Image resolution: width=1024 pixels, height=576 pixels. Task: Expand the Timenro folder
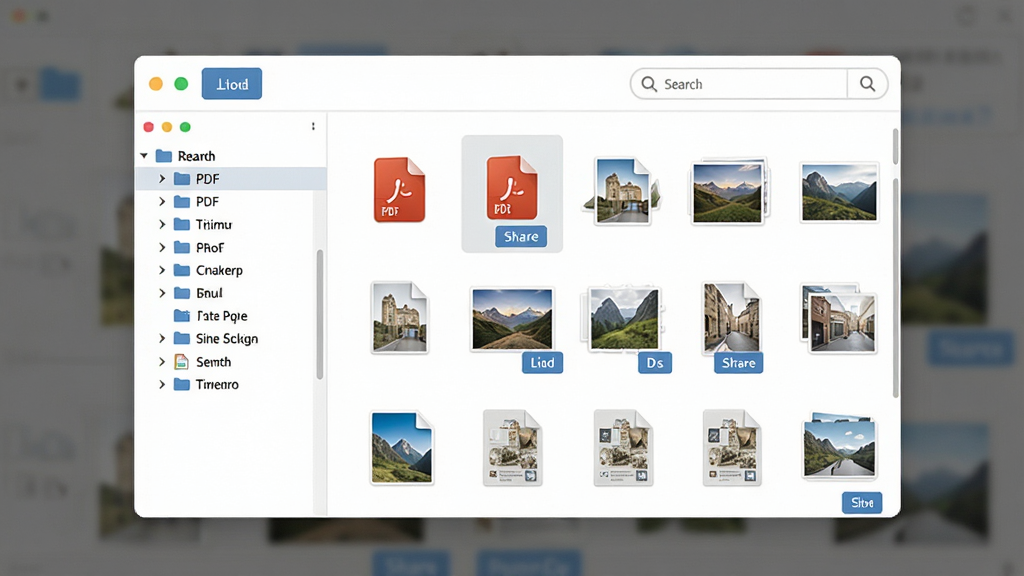pos(162,385)
